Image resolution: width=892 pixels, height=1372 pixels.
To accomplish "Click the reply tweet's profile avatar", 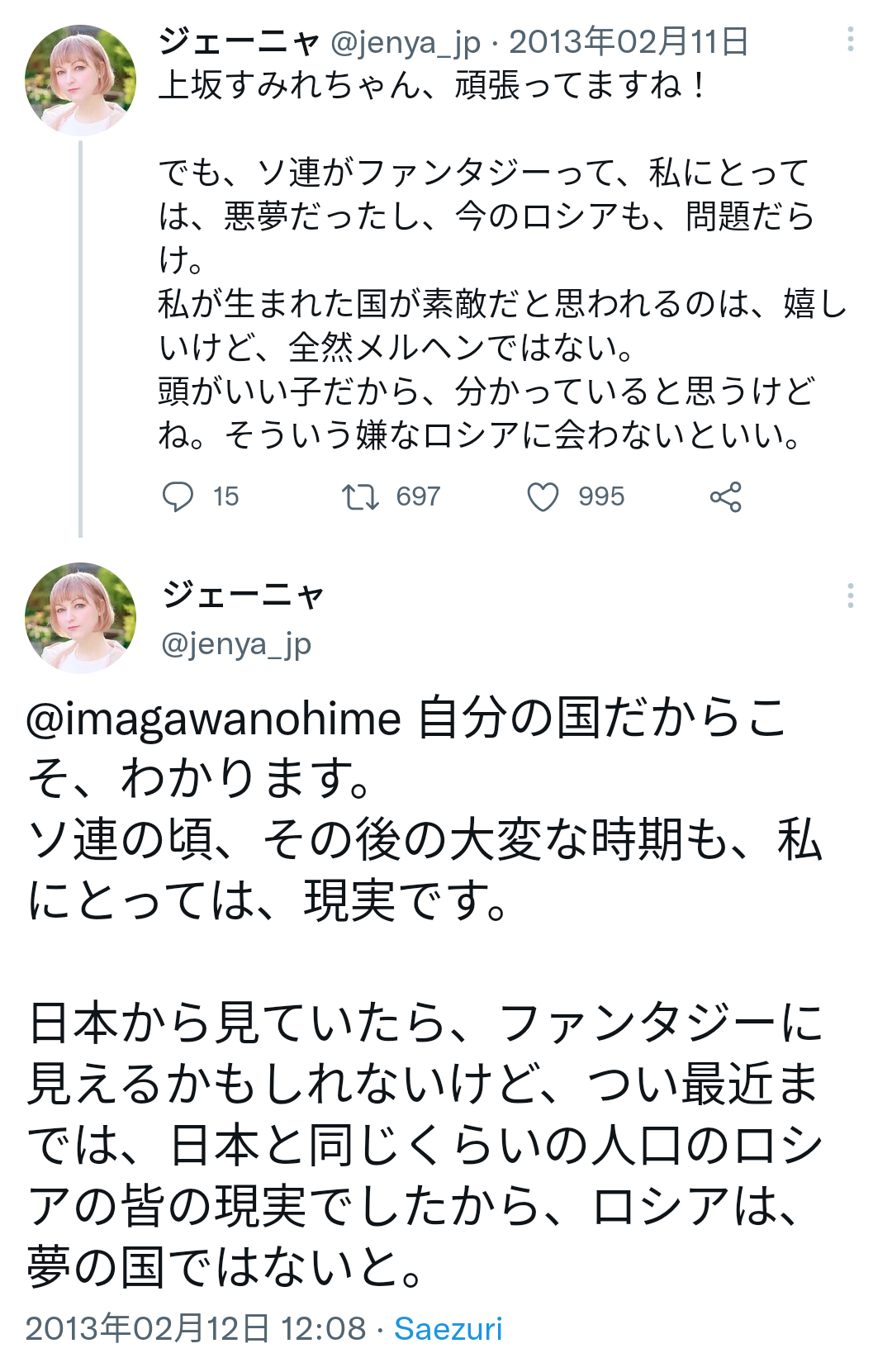I will [x=81, y=618].
